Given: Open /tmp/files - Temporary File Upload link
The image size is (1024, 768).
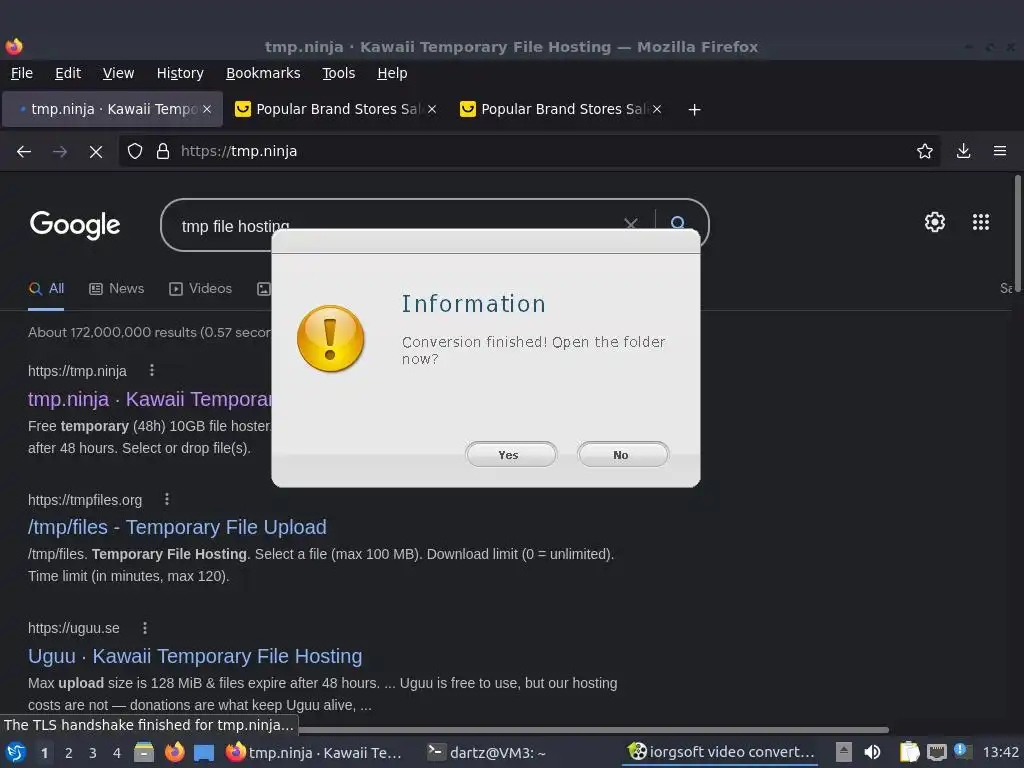Looking at the screenshot, I should [177, 527].
